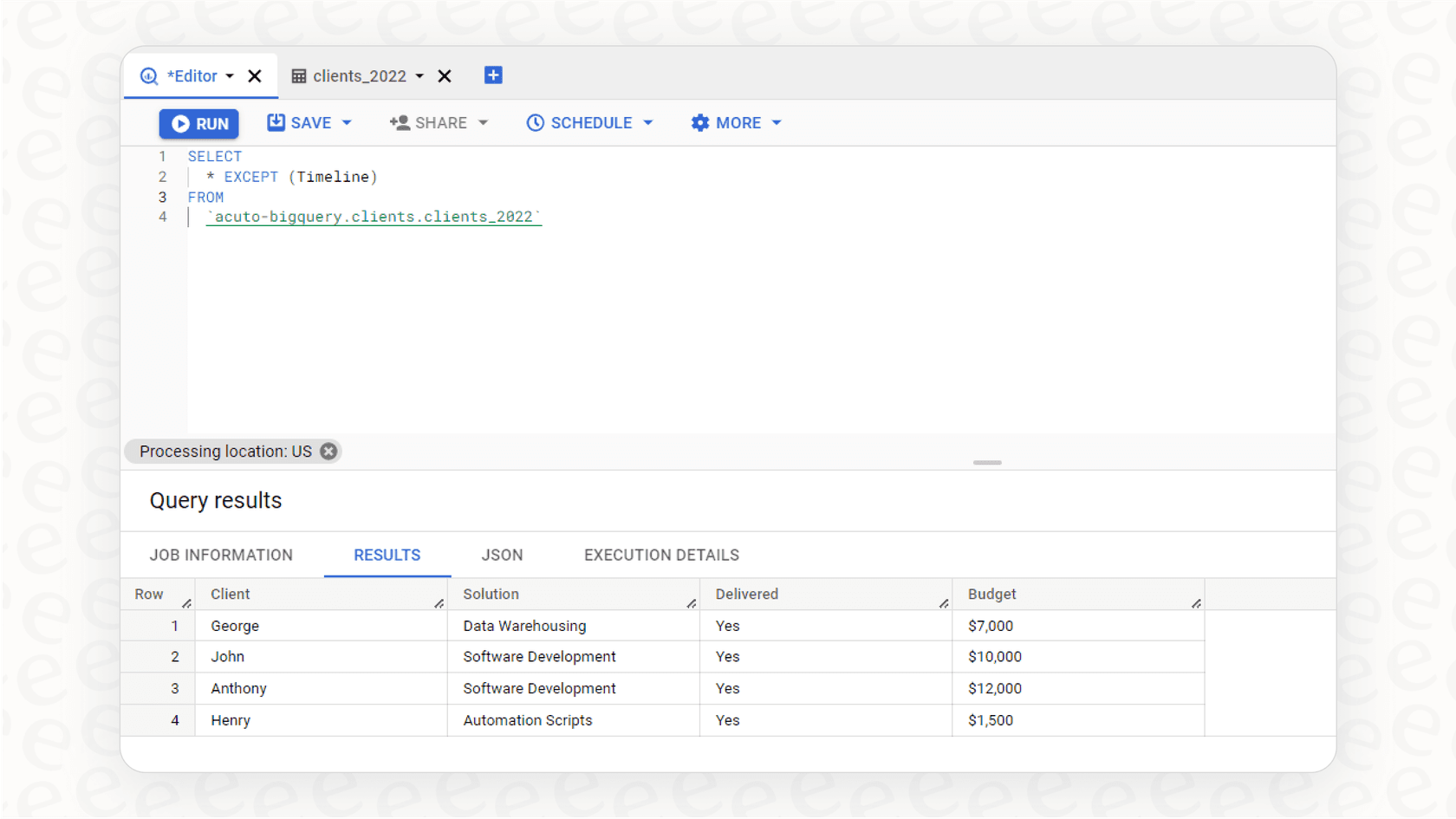Screen dimensions: 1456x819
Task: Click the RUN button
Action: (x=198, y=122)
